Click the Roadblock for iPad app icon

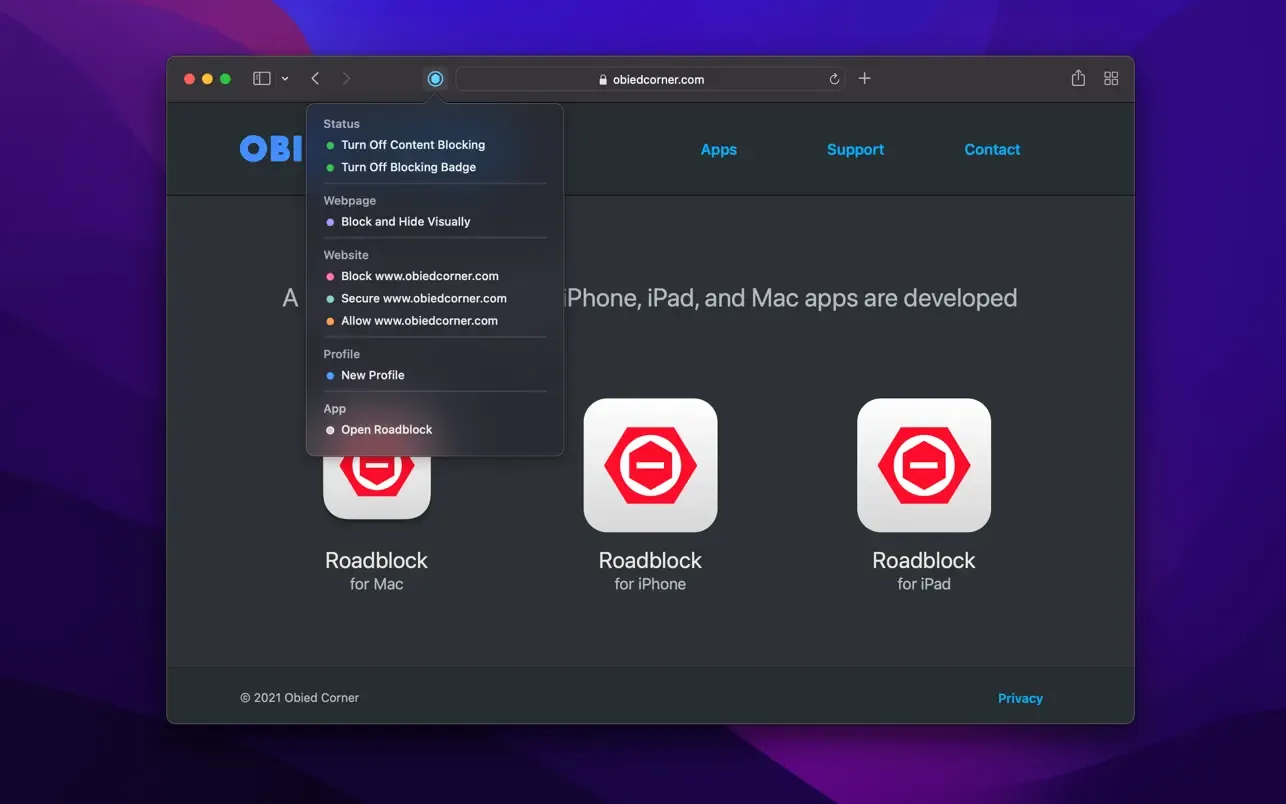(924, 465)
